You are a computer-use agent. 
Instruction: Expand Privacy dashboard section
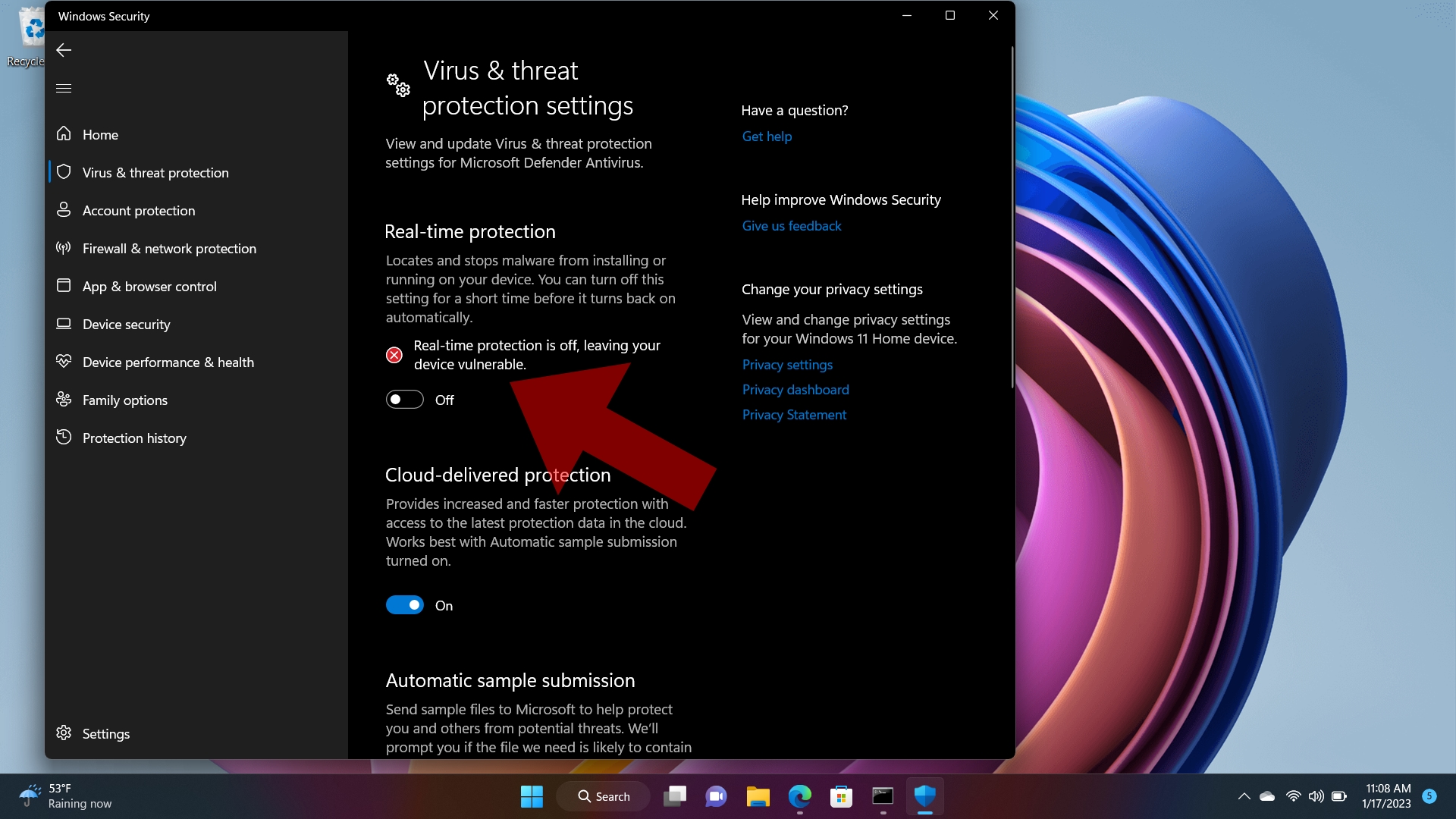click(794, 389)
